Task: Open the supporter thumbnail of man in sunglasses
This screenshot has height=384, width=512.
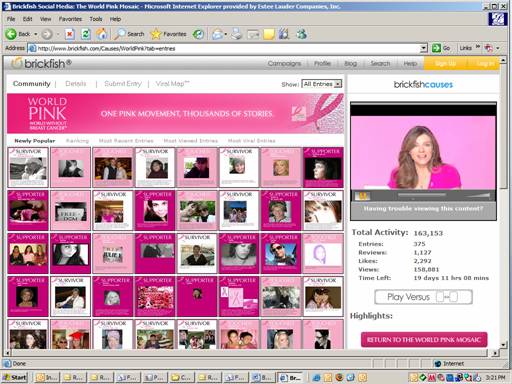Action: 281,253
